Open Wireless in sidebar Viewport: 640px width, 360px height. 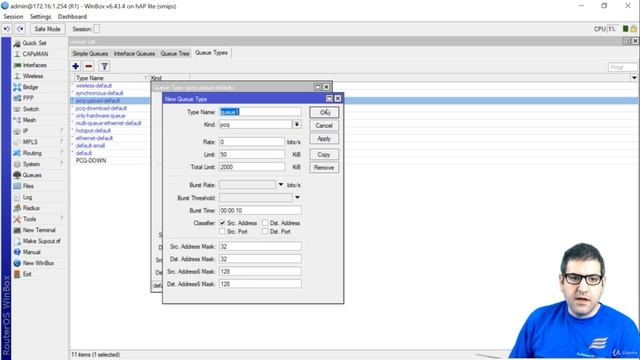pos(33,76)
